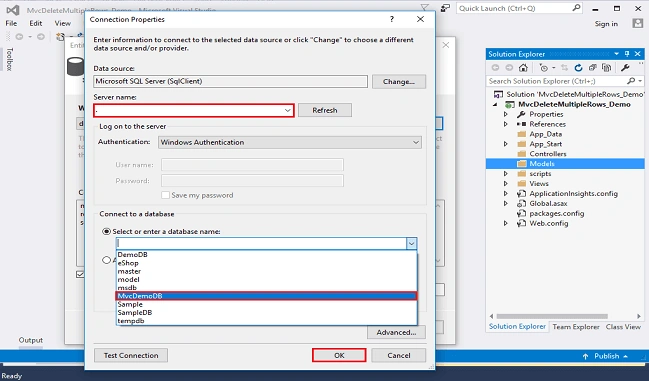
Task: Click New Project icon in main toolbar
Action: pos(60,37)
